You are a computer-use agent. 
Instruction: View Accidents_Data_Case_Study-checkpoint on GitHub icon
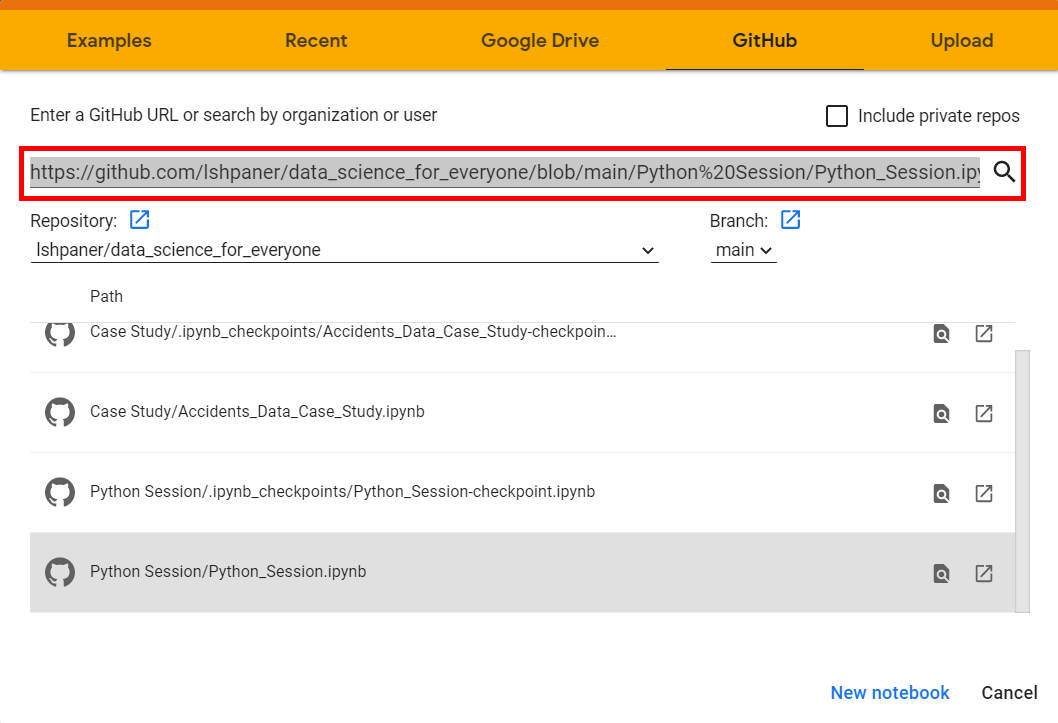tap(941, 333)
